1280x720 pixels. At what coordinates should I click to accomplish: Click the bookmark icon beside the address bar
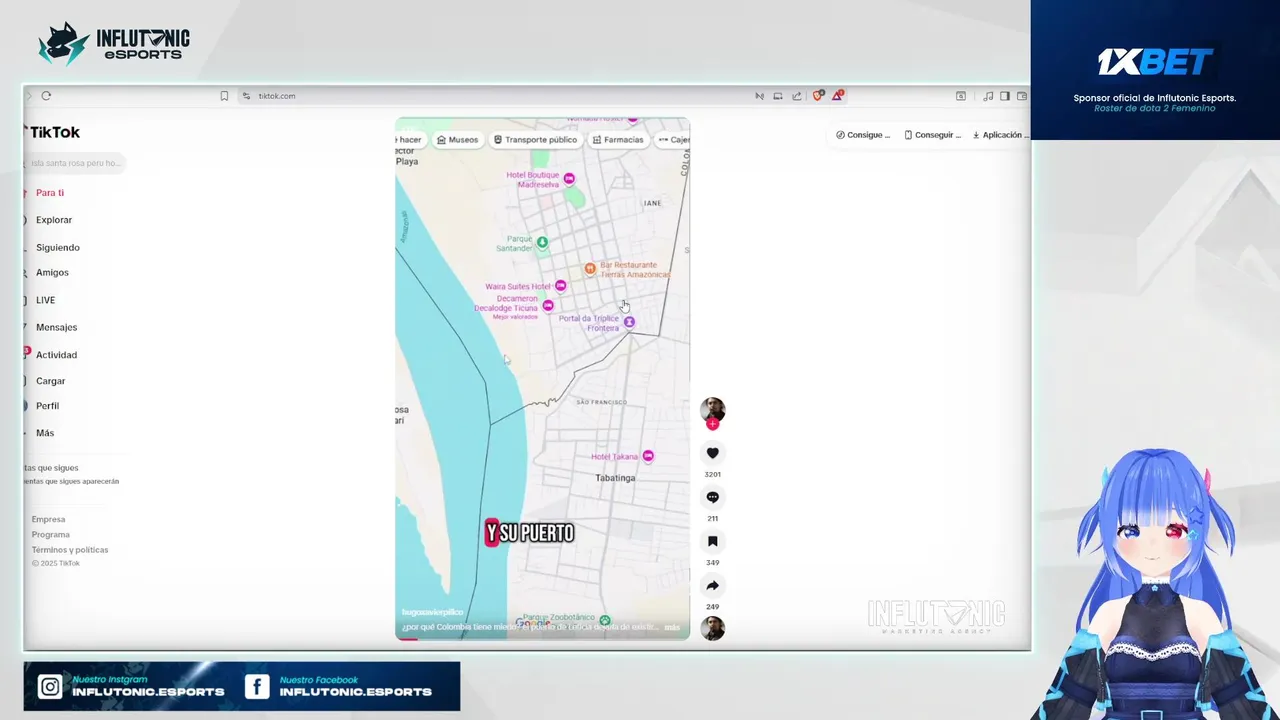(x=224, y=96)
